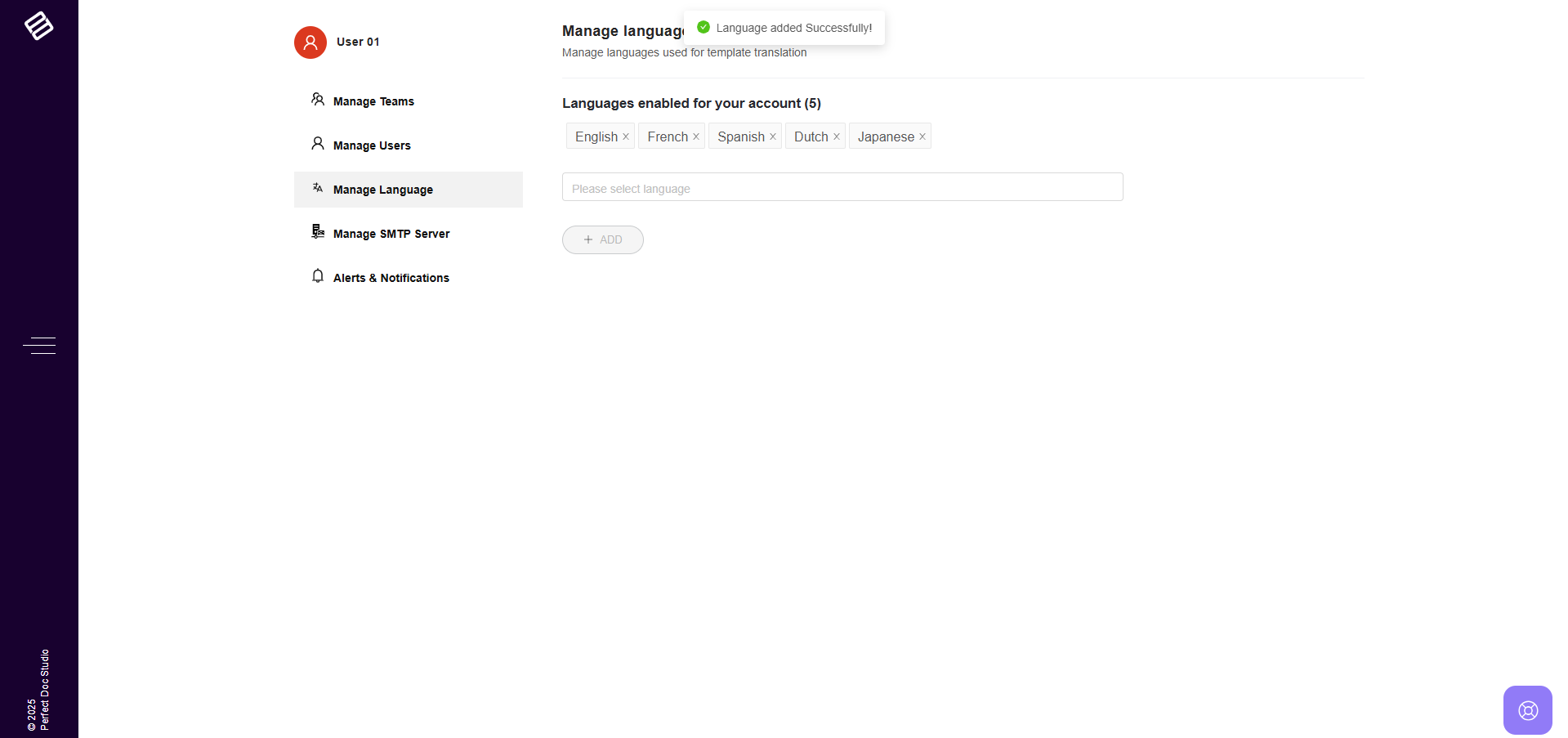Open the hamburger menu in sidebar
1568x738 pixels.
pos(39,346)
